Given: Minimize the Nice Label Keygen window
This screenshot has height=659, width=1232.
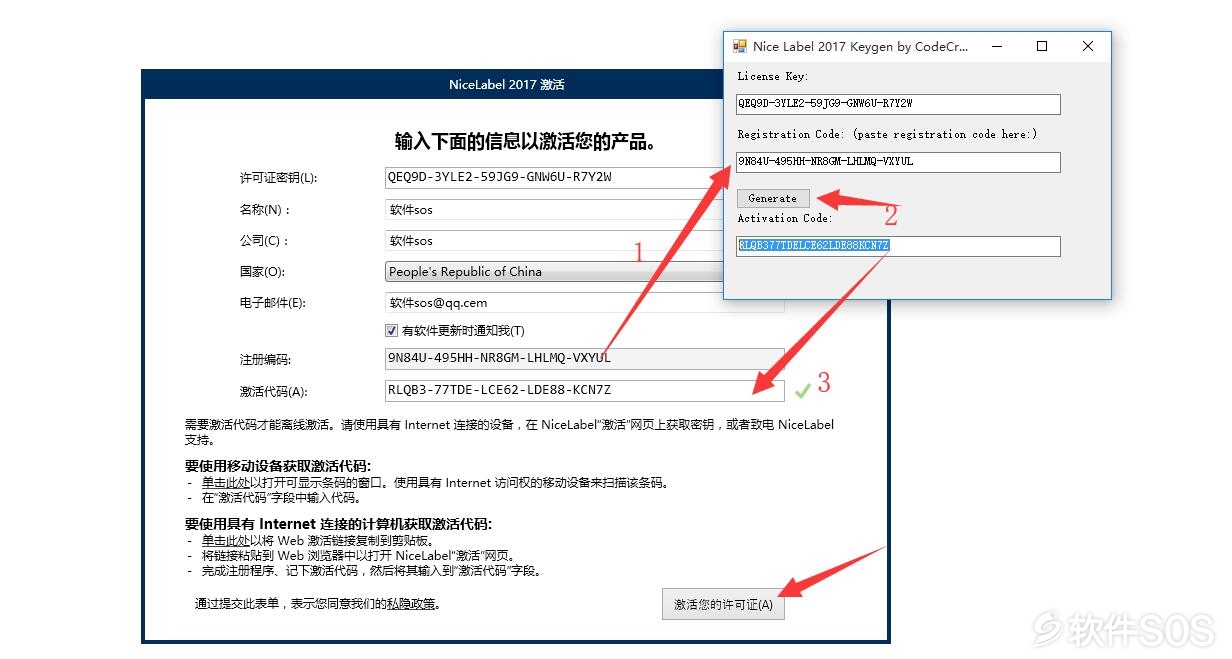Looking at the screenshot, I should [x=996, y=46].
